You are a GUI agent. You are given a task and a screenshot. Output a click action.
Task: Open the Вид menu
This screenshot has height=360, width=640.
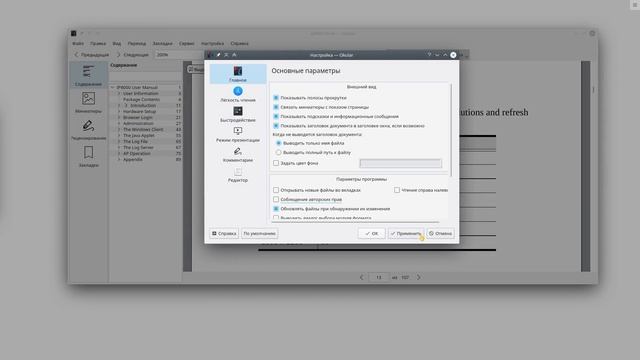[117, 43]
